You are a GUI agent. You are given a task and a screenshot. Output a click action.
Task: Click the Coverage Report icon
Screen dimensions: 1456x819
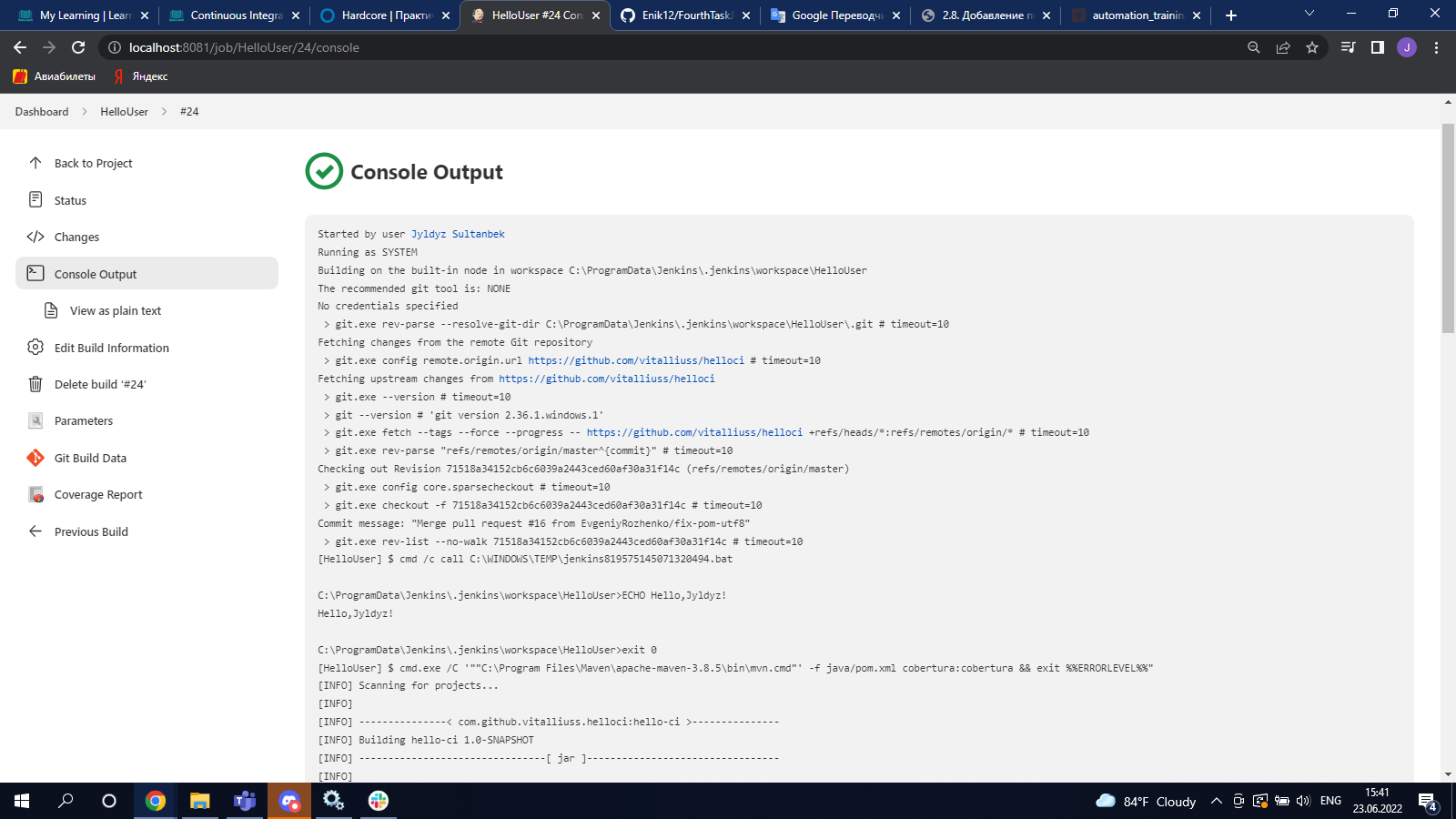coord(35,494)
